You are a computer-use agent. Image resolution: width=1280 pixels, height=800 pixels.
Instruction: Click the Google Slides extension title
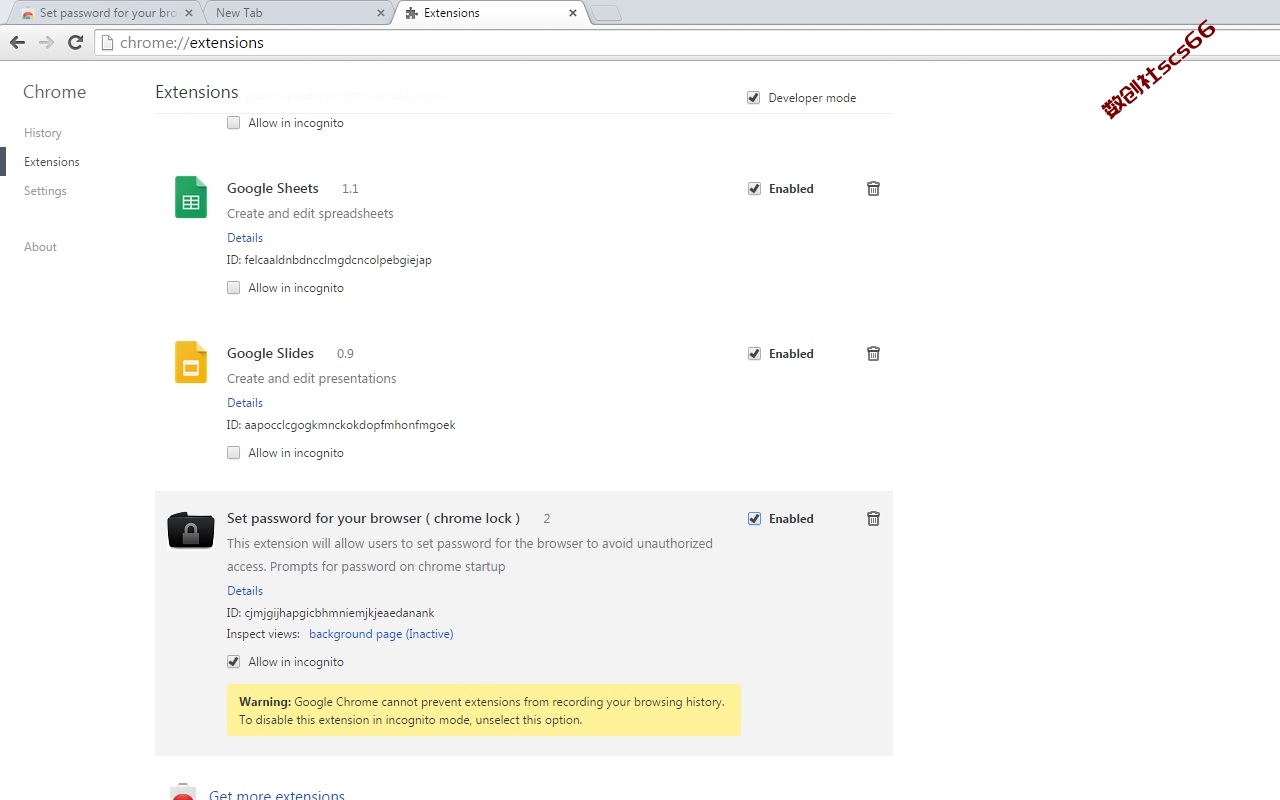pyautogui.click(x=270, y=353)
